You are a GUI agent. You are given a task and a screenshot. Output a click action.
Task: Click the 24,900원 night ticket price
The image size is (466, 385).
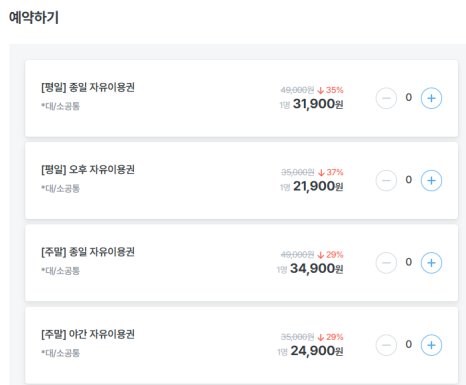pos(317,351)
